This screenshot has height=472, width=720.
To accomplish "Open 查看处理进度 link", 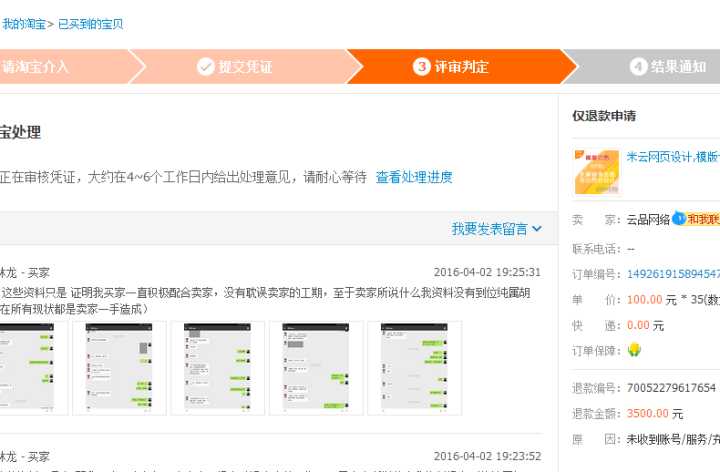I will pos(414,177).
